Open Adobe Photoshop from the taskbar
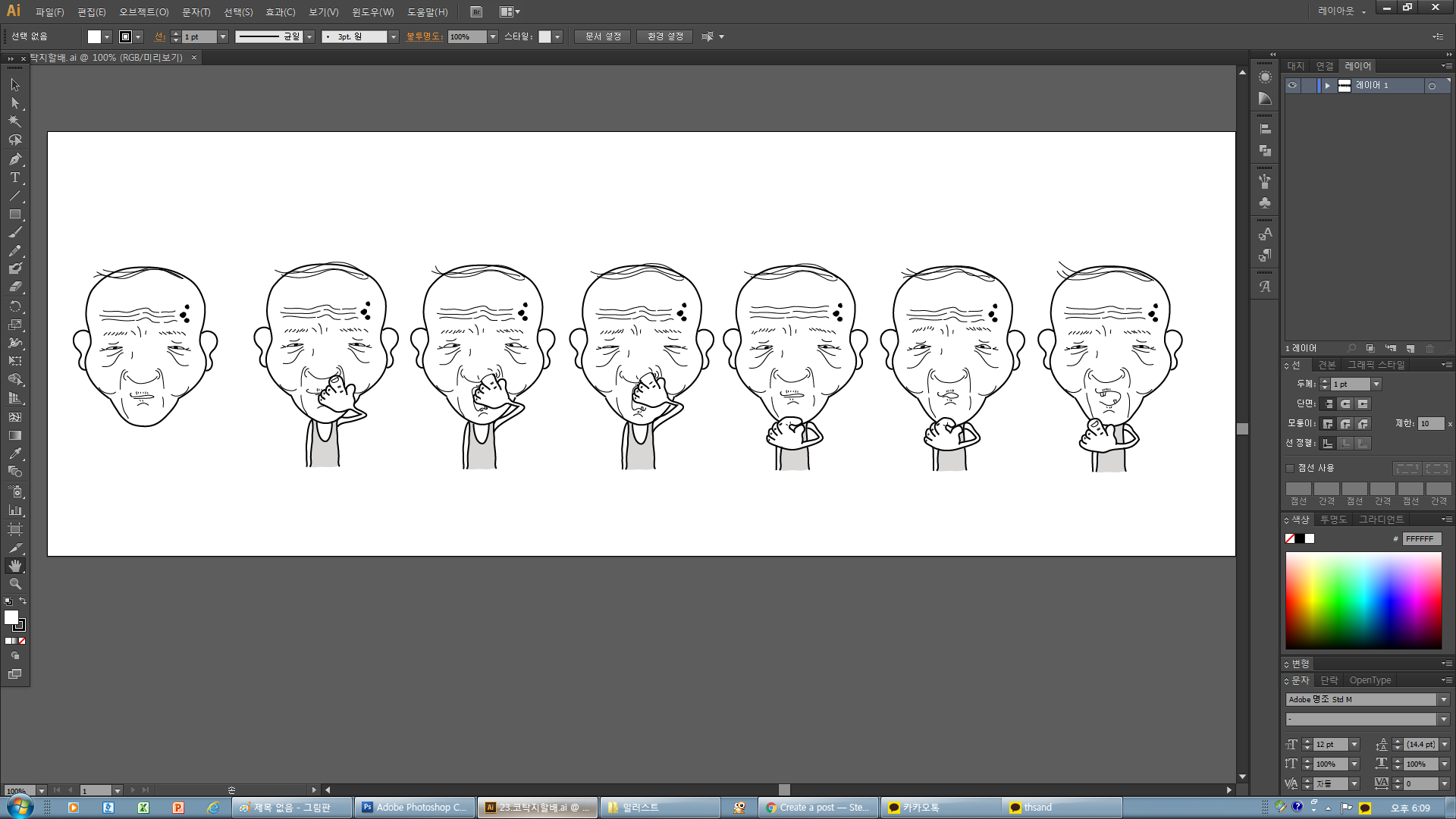1456x819 pixels. pyautogui.click(x=414, y=808)
